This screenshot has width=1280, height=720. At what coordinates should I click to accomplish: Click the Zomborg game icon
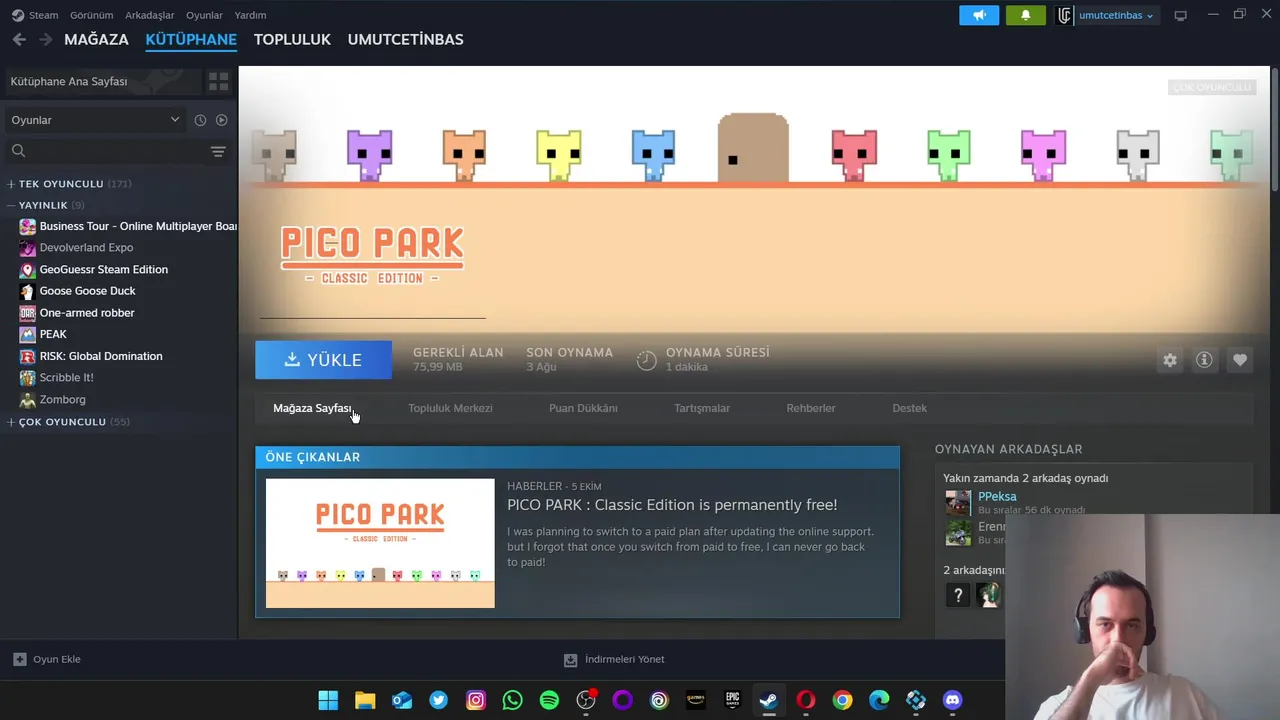pos(27,400)
